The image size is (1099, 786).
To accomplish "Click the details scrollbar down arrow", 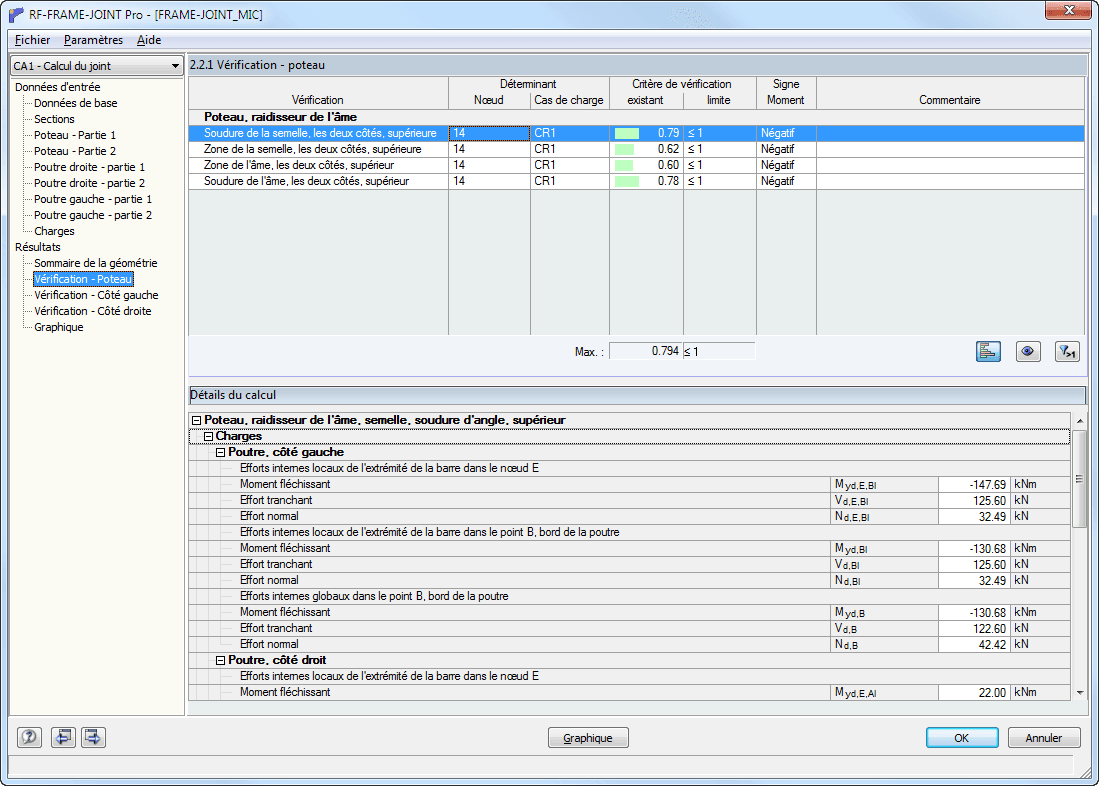I will click(x=1079, y=693).
